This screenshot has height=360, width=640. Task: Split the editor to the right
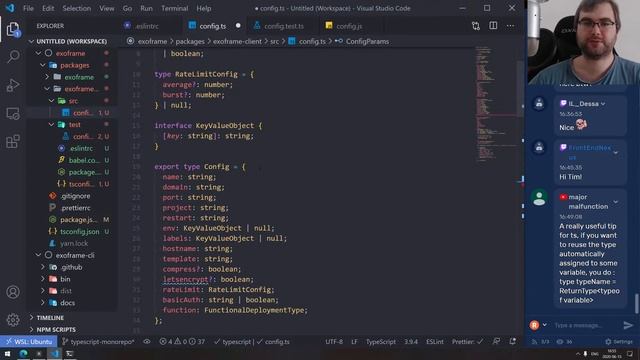(493, 26)
